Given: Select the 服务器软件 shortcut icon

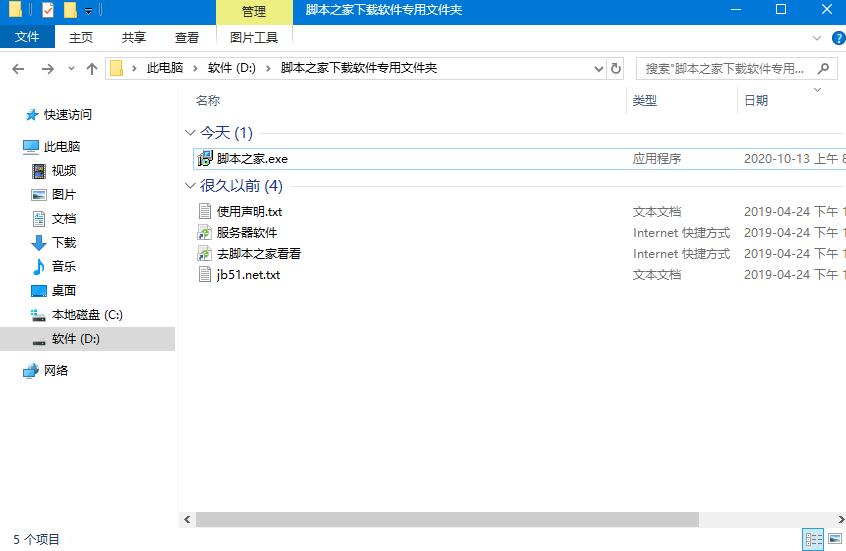Looking at the screenshot, I should (205, 232).
